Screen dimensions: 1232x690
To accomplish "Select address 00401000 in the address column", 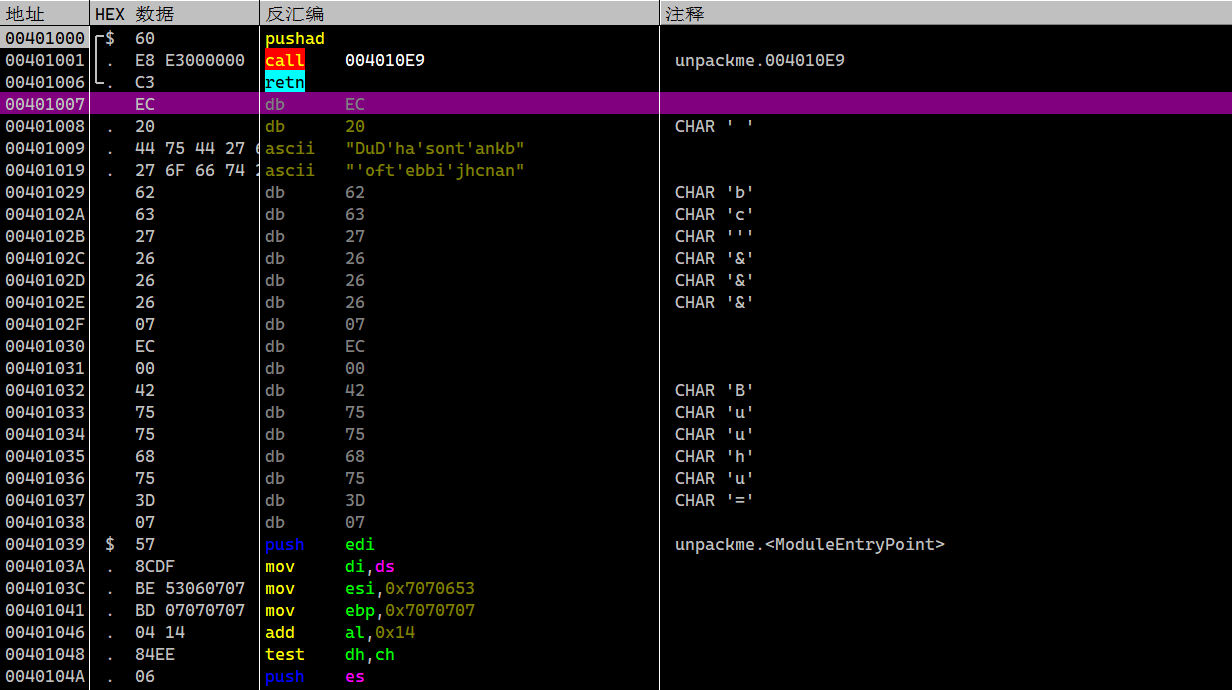I will click(x=45, y=38).
